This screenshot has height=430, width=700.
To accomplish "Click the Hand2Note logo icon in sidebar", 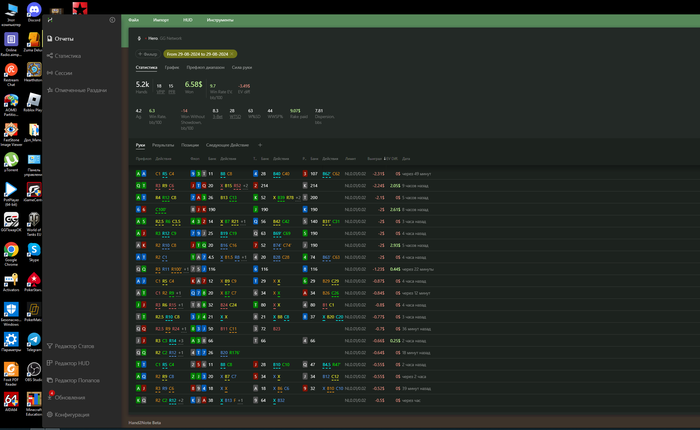I will [50, 20].
